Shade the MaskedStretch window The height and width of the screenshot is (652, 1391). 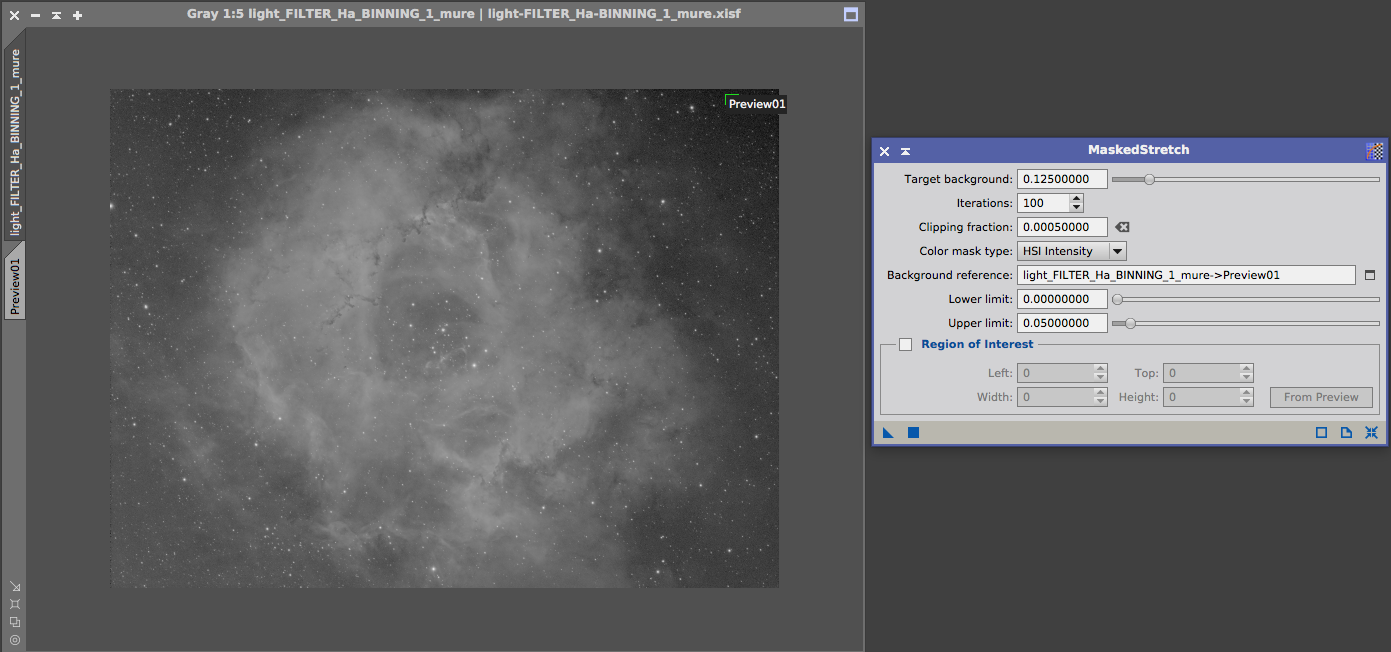pyautogui.click(x=905, y=151)
